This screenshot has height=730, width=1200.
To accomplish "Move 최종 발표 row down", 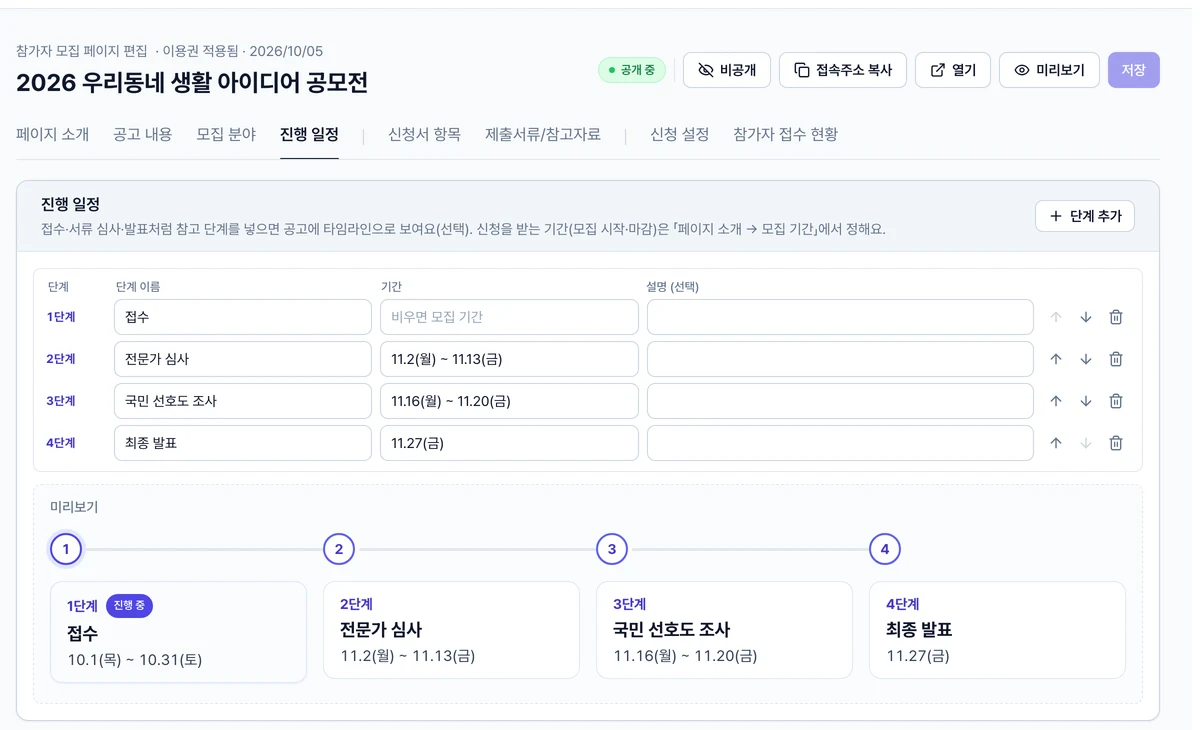I will [1086, 443].
